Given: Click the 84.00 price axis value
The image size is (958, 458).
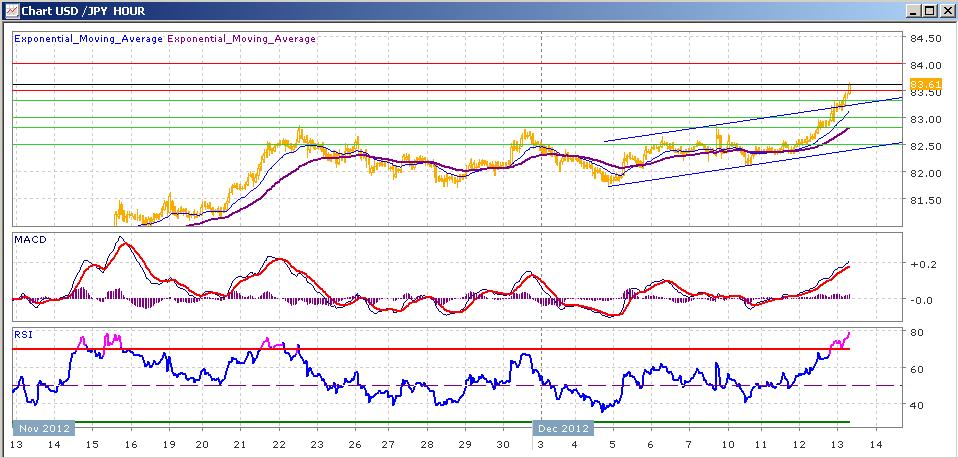Looking at the screenshot, I should coord(925,65).
